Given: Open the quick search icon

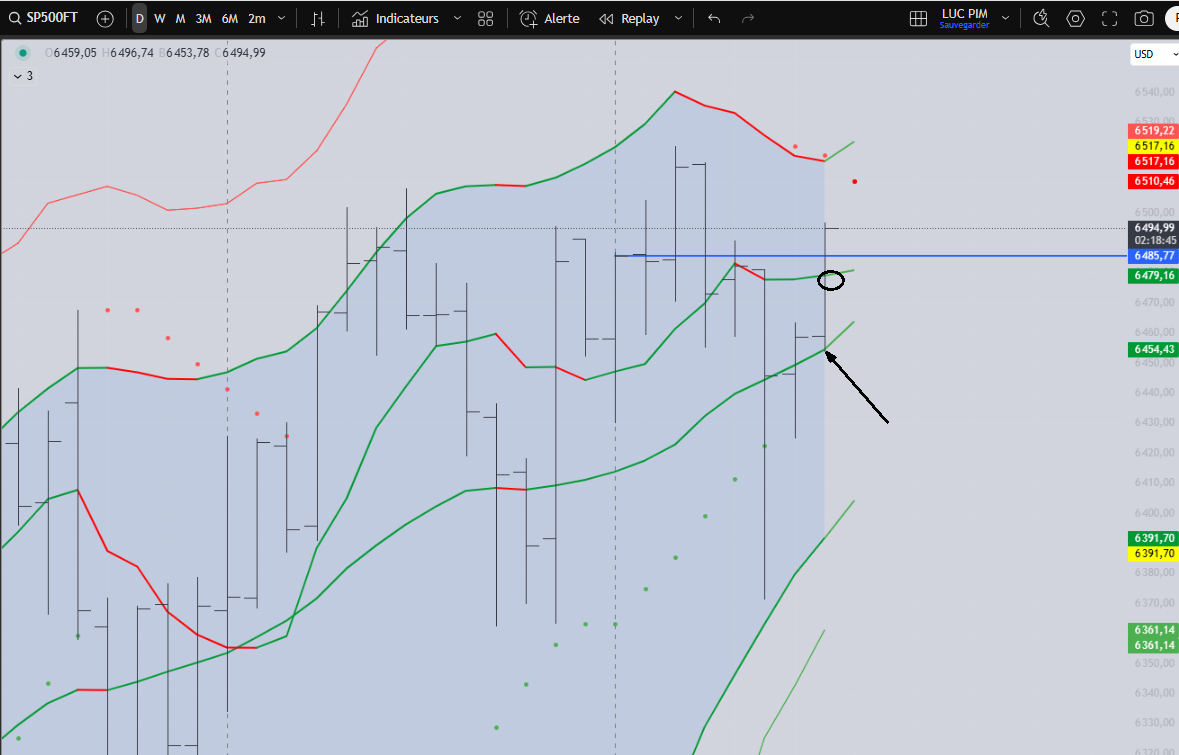Looking at the screenshot, I should (1041, 19).
